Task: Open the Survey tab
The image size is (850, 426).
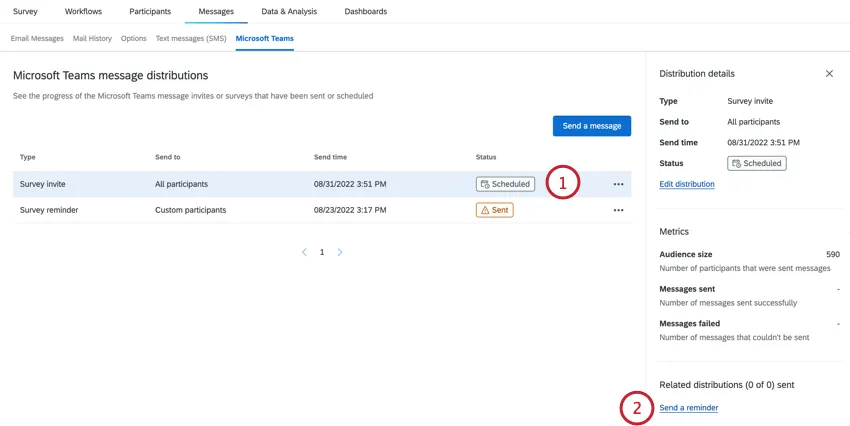Action: tap(25, 12)
